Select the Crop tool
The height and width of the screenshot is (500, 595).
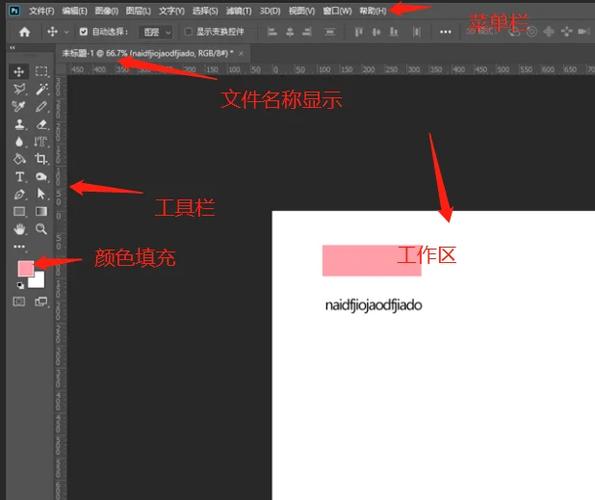pyautogui.click(x=41, y=159)
